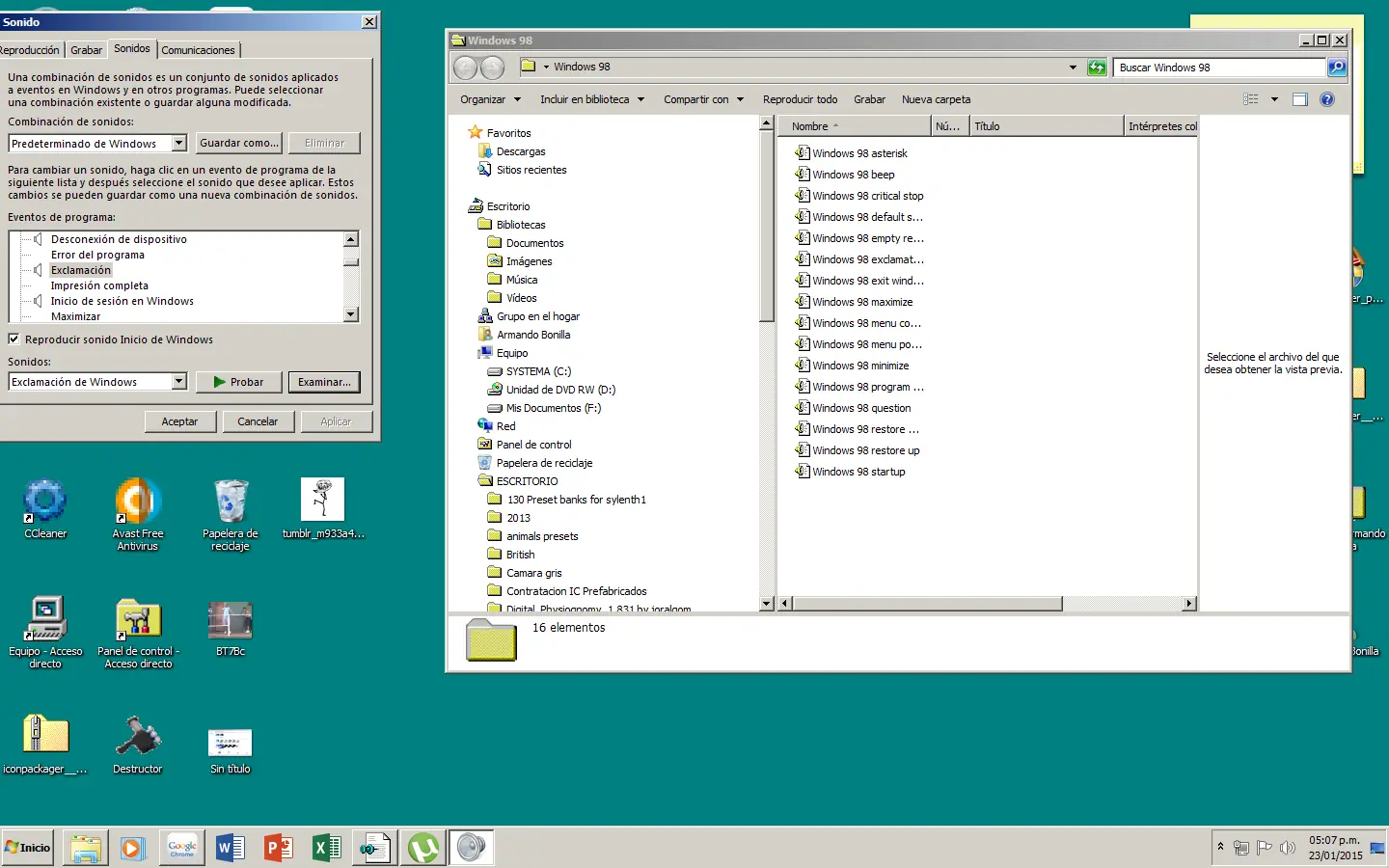
Task: Click Aceptar in the Sonido dialog
Action: pos(179,421)
